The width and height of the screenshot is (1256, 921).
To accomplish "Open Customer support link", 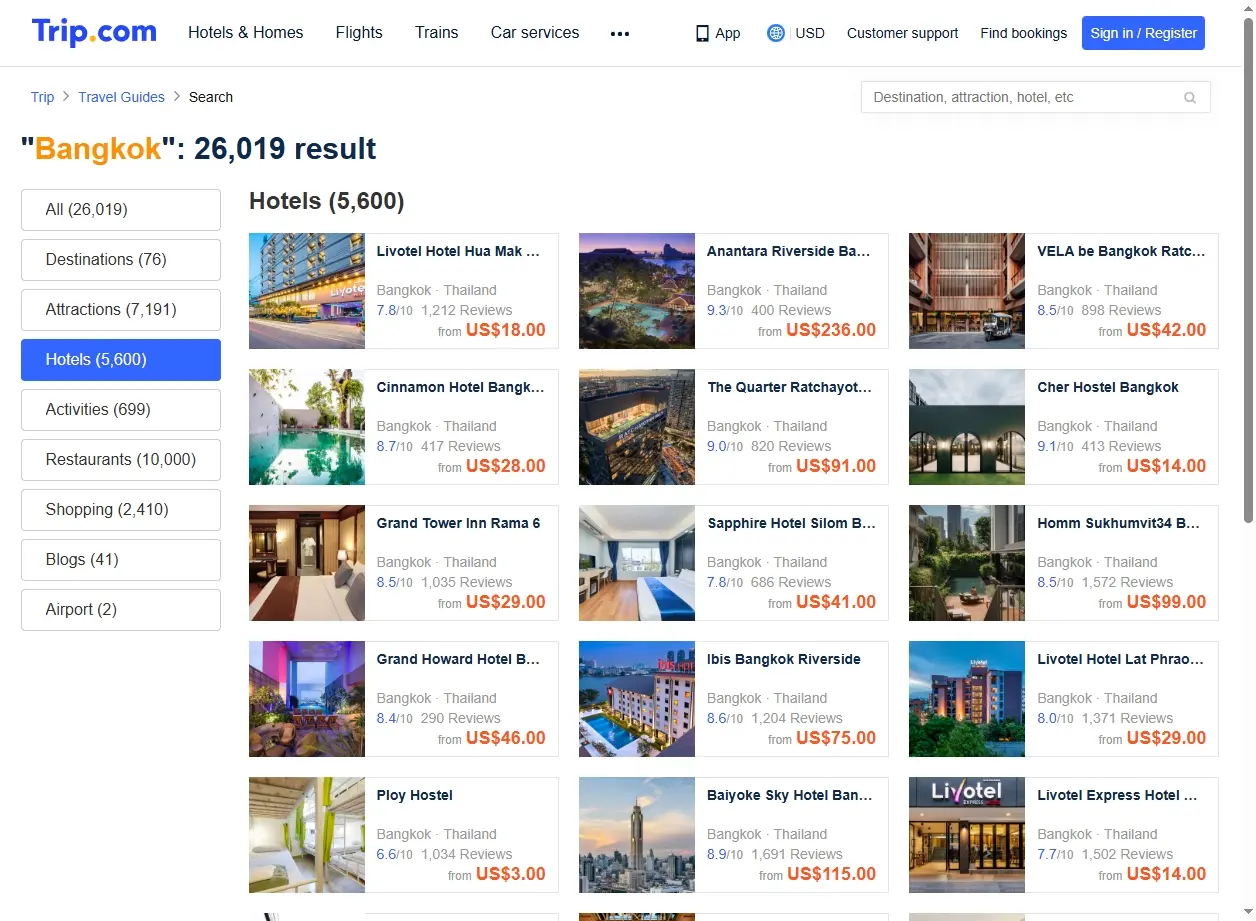I will click(902, 33).
